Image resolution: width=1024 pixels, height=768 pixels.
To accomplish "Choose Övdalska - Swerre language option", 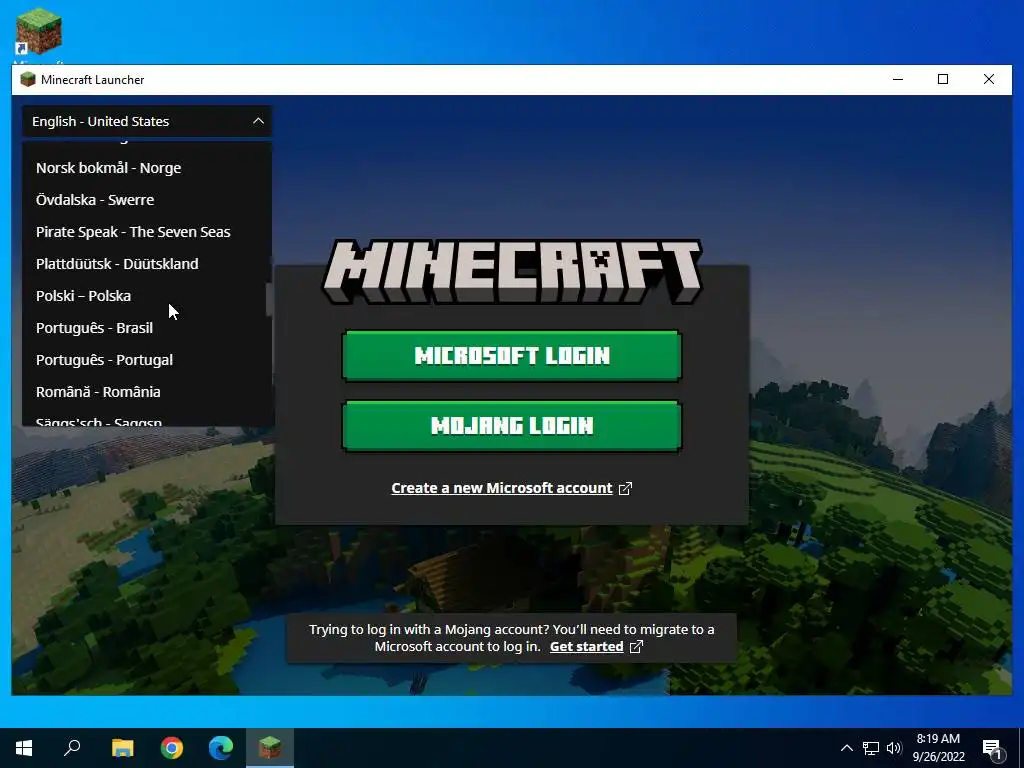I will (x=148, y=200).
